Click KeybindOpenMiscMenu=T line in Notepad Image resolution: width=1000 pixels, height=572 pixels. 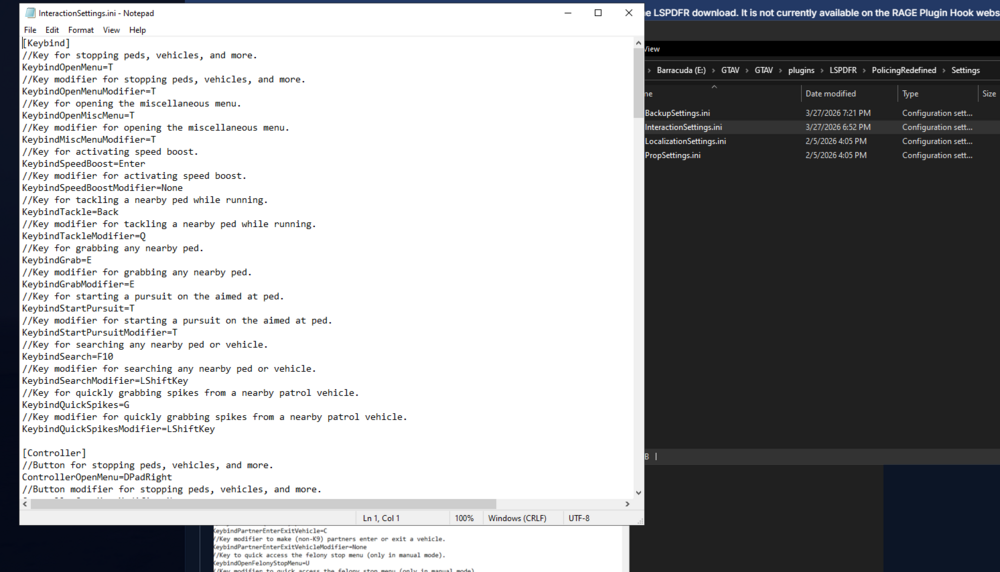point(78,115)
